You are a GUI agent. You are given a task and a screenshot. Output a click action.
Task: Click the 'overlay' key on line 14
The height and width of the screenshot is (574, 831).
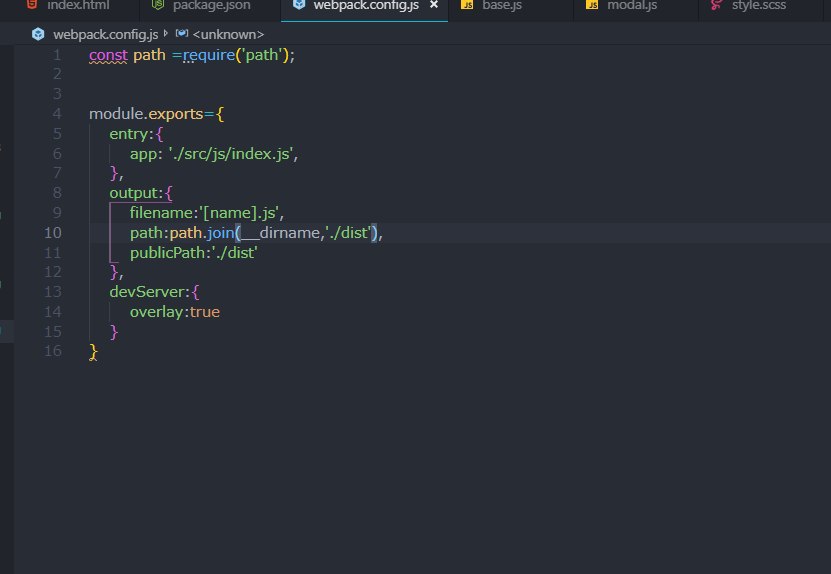(x=156, y=312)
